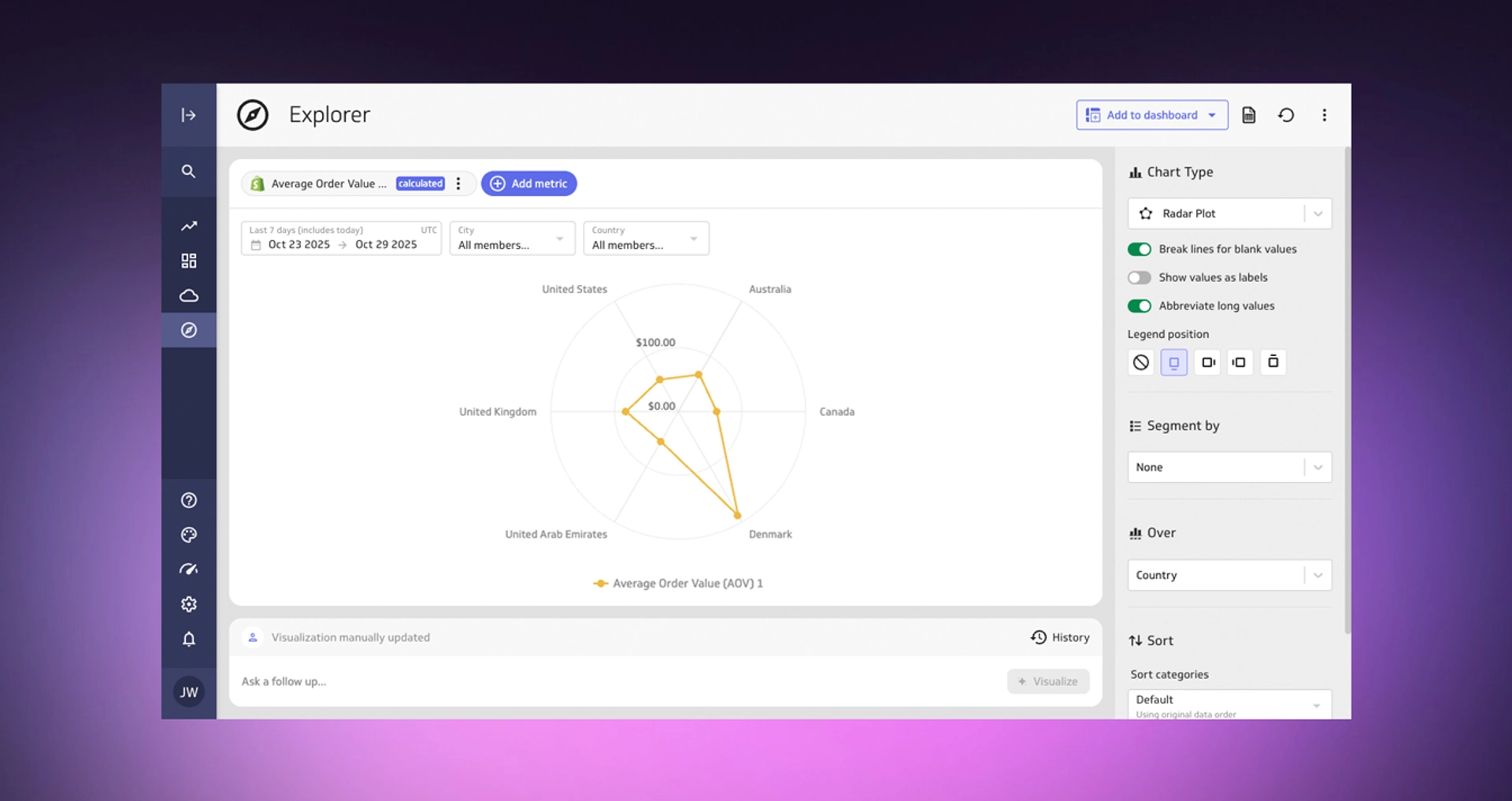Click the Add metric button
This screenshot has width=1512, height=801.
click(529, 184)
